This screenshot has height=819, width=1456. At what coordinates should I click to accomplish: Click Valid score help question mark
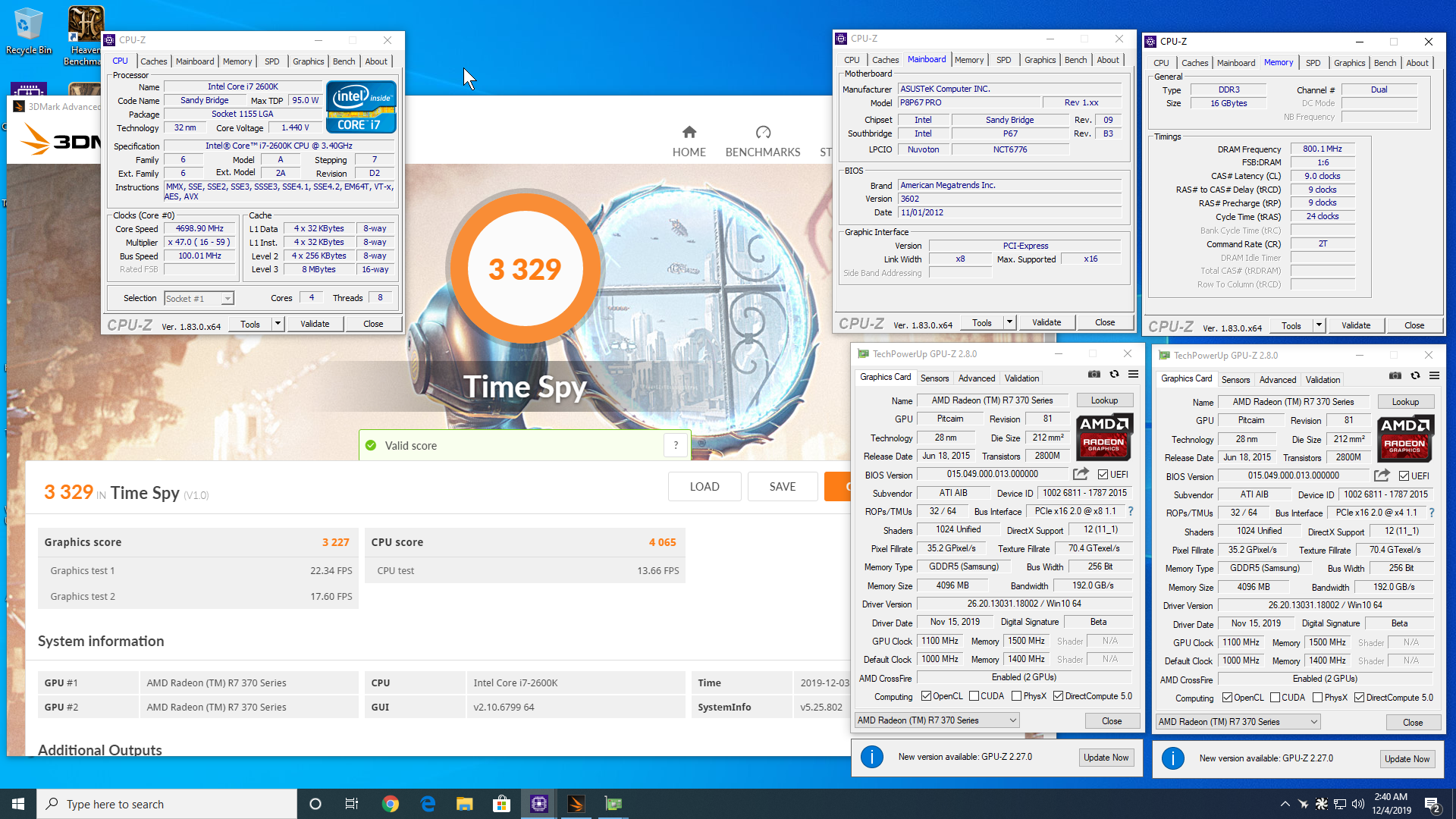676,445
